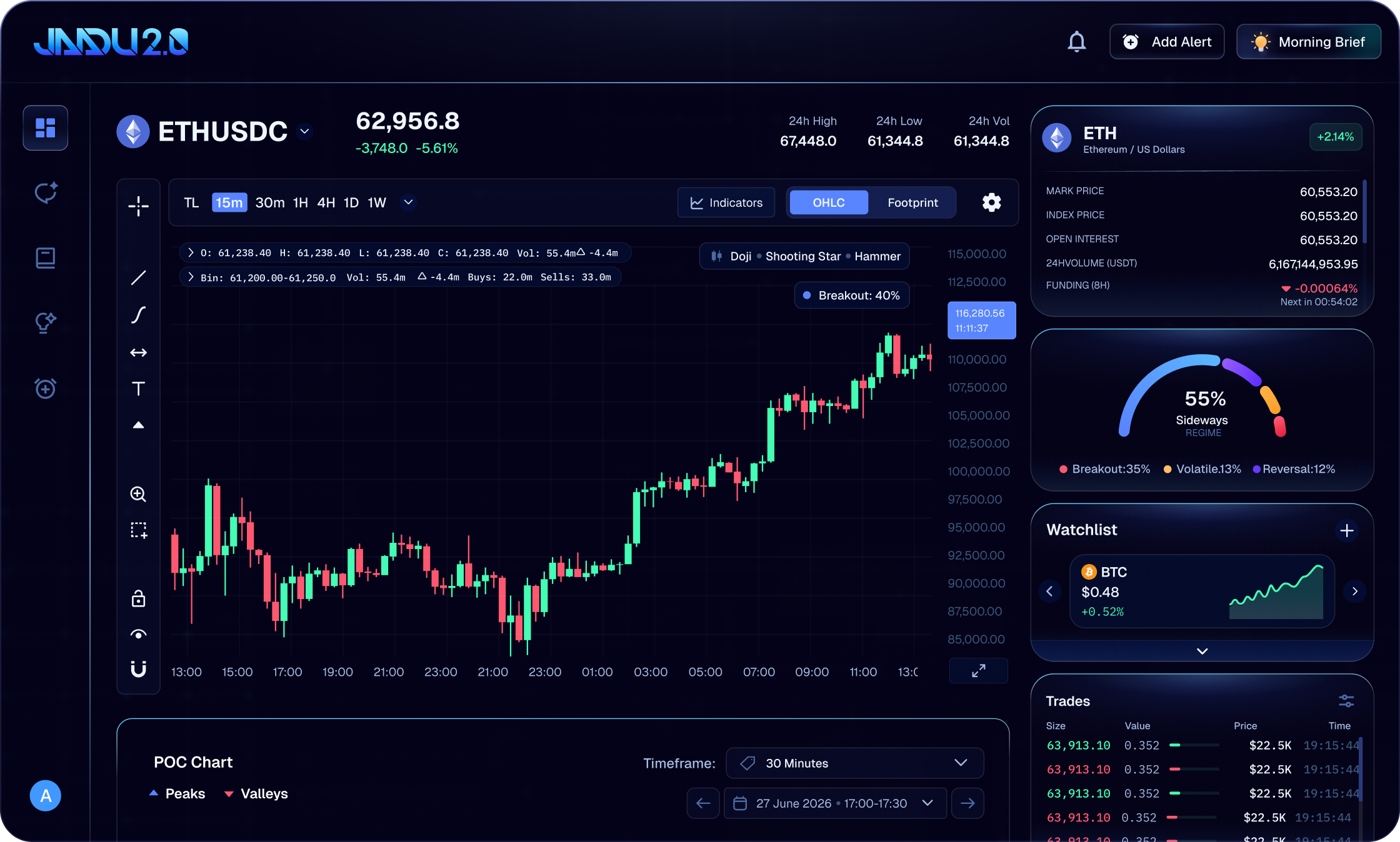Open the ETHUSDC symbol dropdown
Image resolution: width=1400 pixels, height=842 pixels.
point(305,131)
